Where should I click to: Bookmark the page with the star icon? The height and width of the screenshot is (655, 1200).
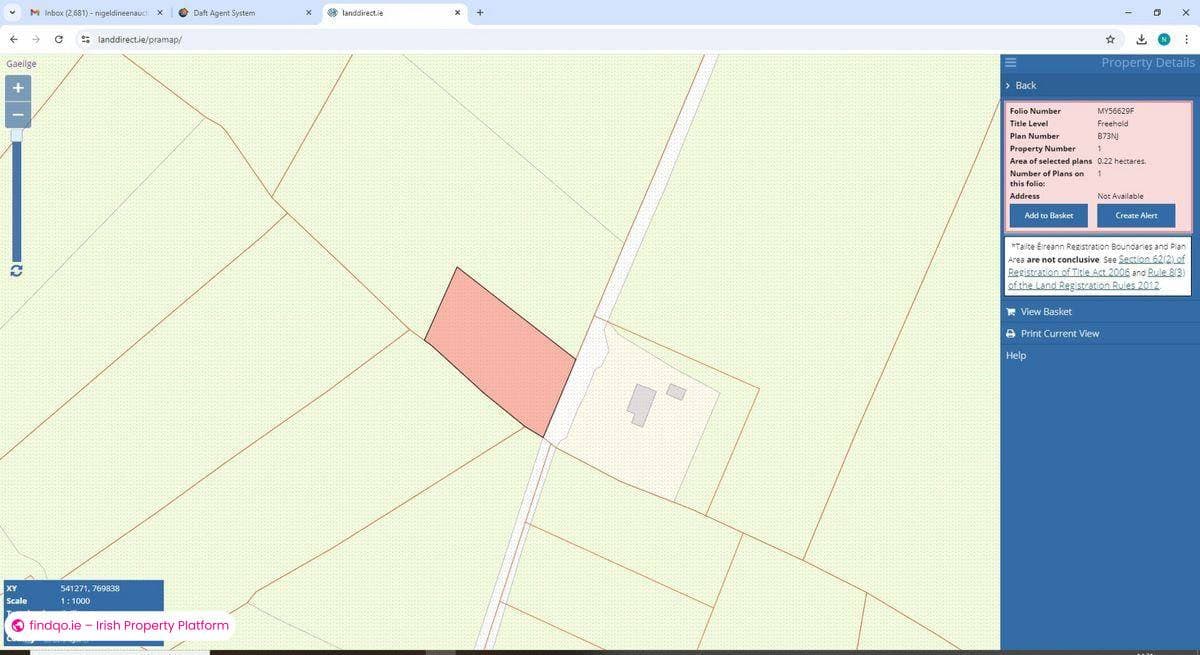point(1110,39)
